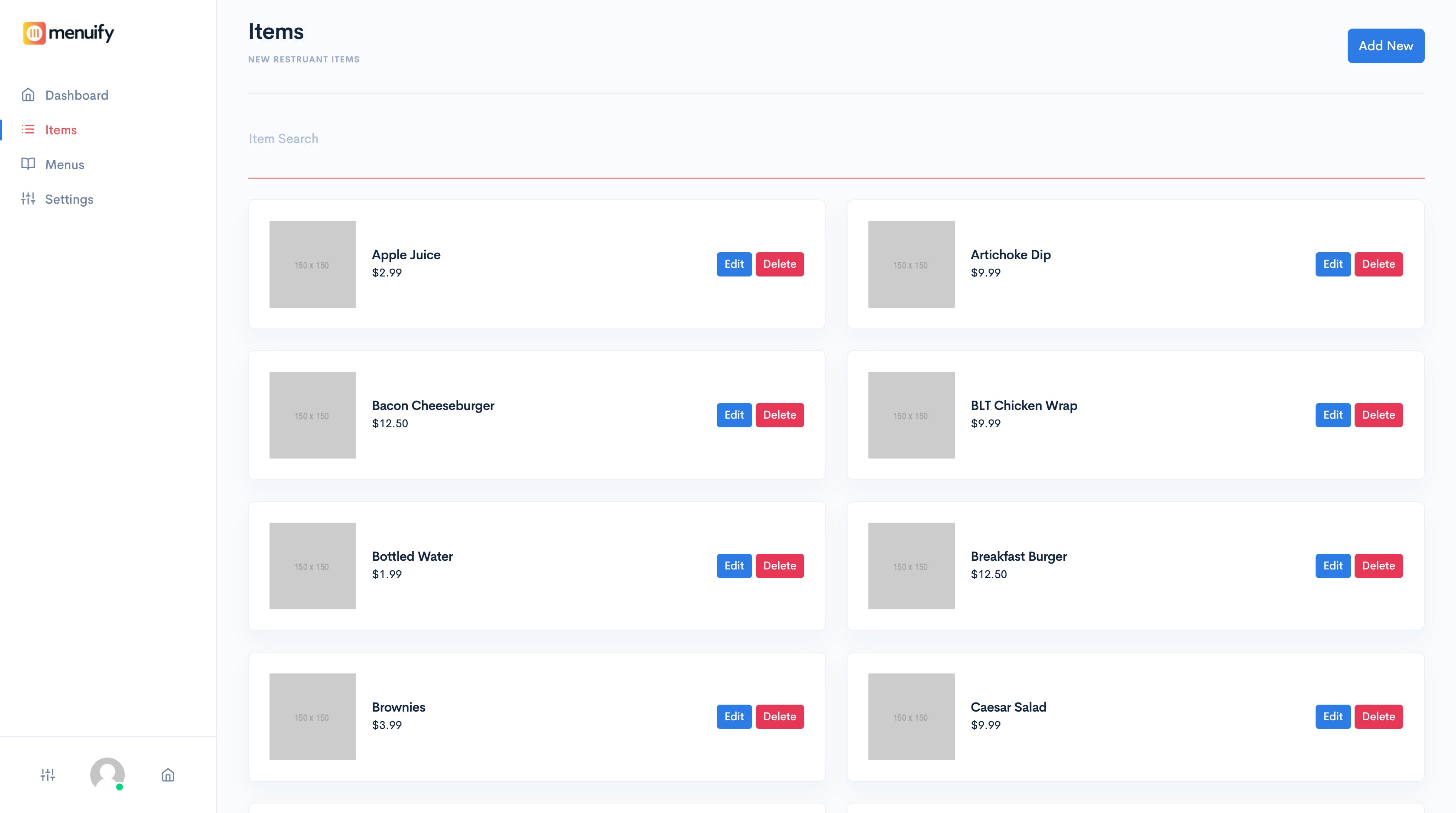The width and height of the screenshot is (1456, 813).
Task: Delete the Apple Juice item
Action: click(780, 264)
